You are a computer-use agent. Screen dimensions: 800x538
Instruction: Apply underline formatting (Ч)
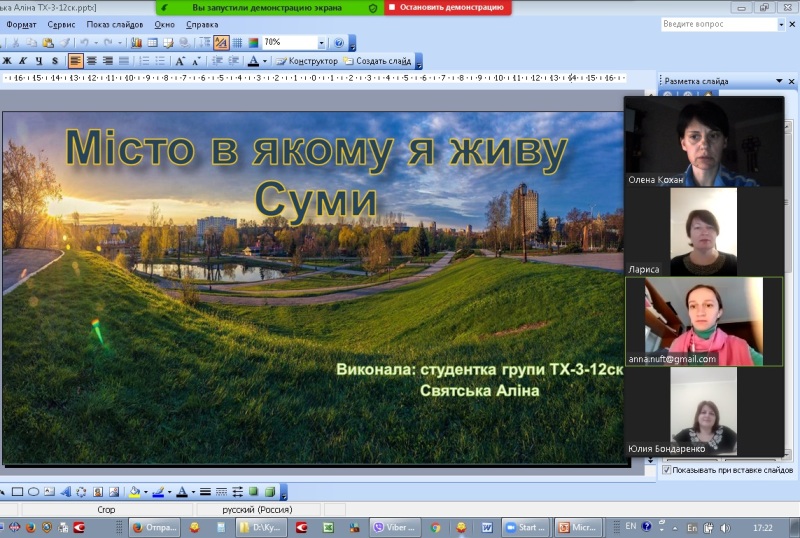pyautogui.click(x=39, y=61)
